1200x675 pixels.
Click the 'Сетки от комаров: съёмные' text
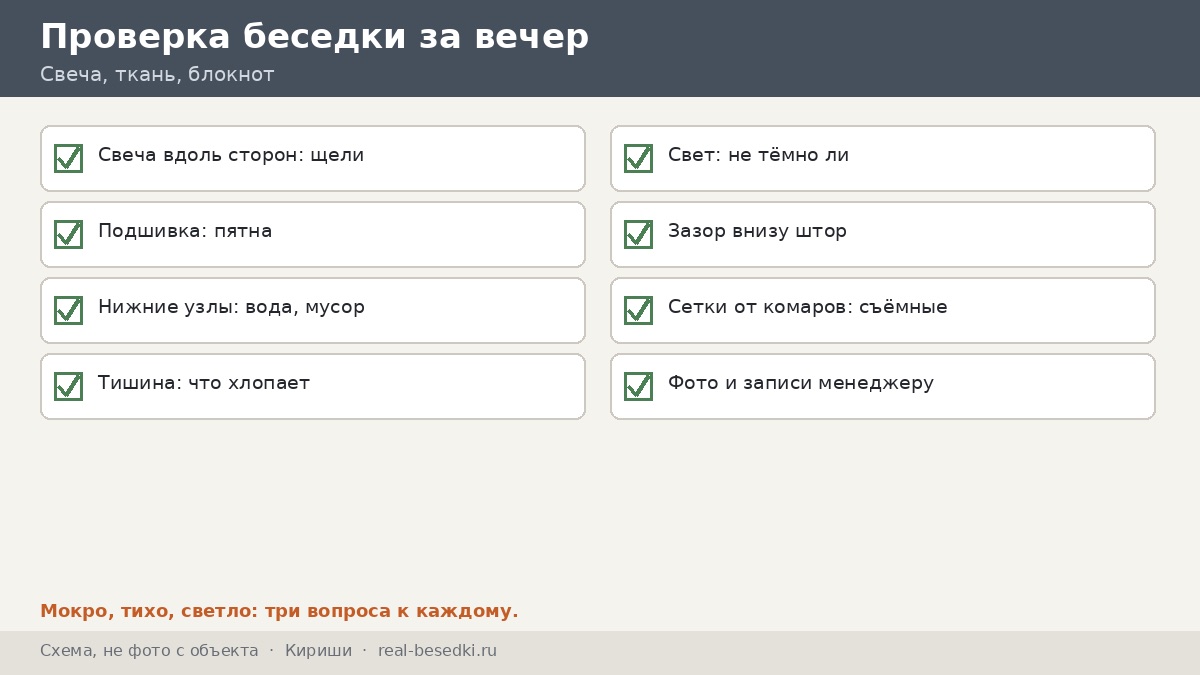[808, 307]
